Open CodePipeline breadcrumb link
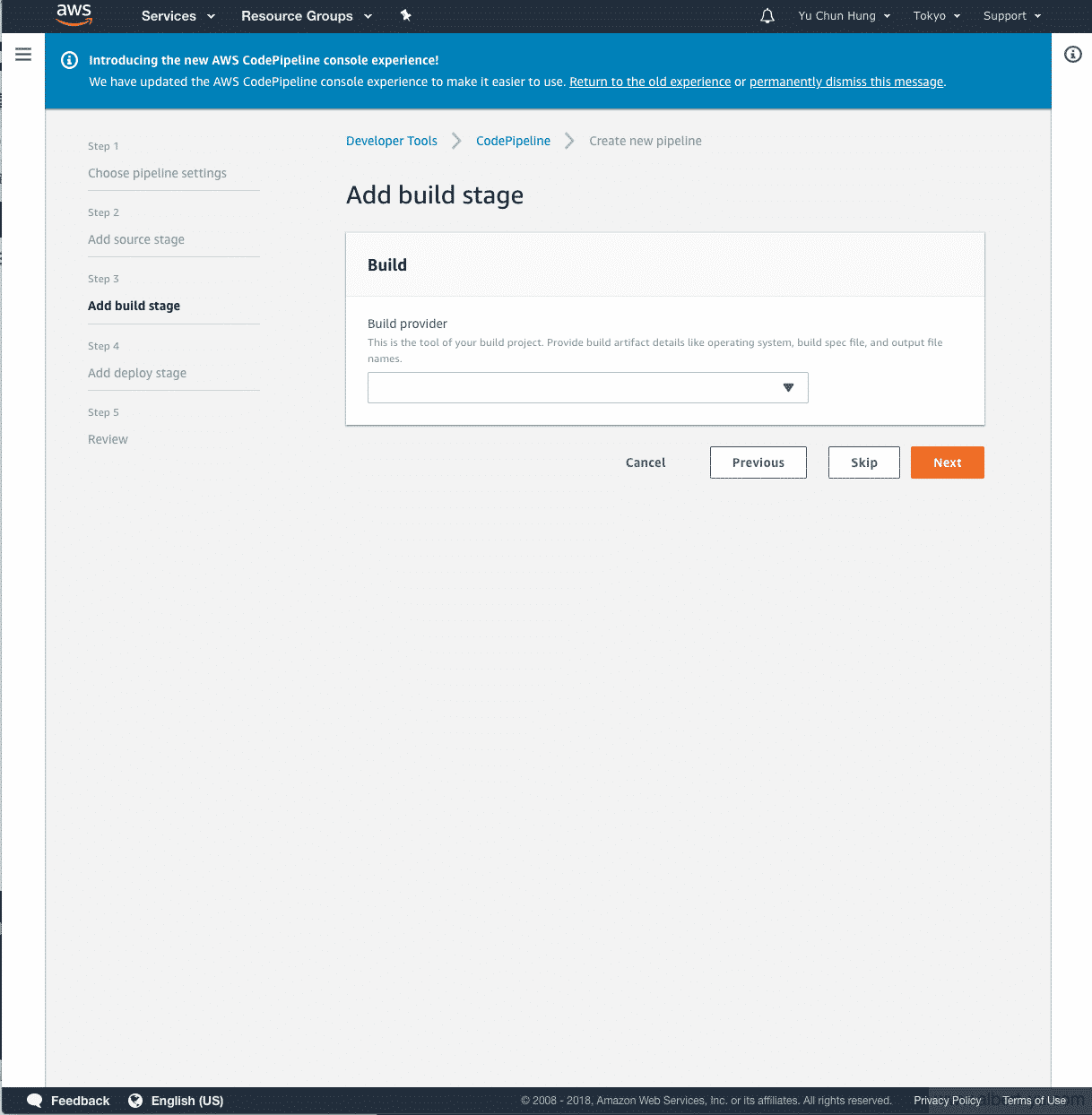The image size is (1092, 1115). 513,141
